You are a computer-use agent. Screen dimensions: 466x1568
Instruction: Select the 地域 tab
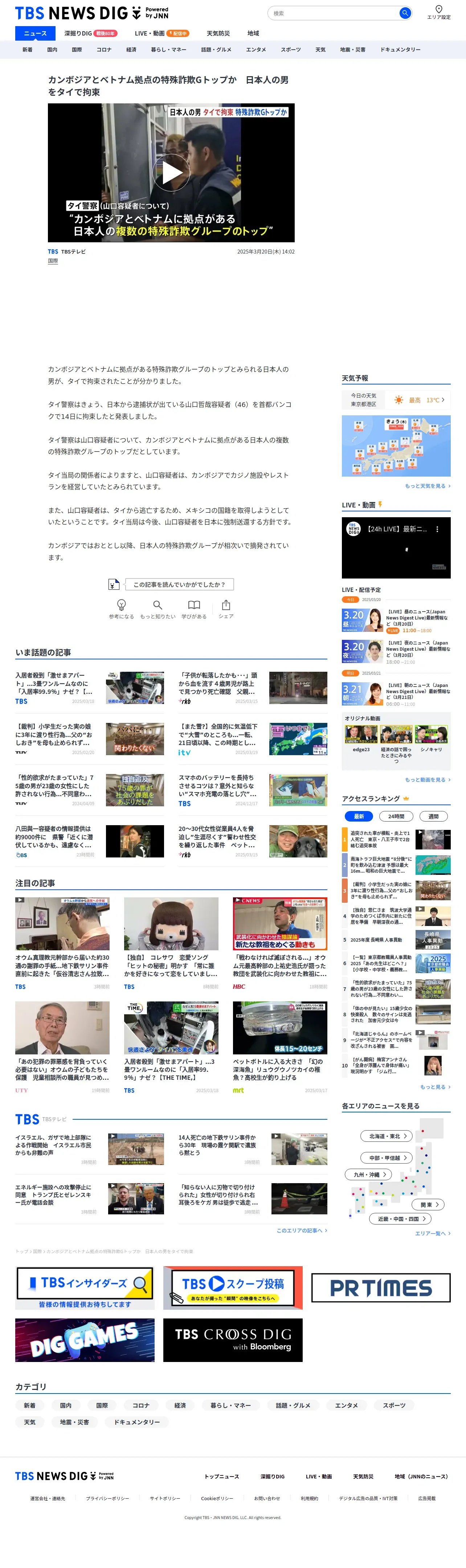coord(253,33)
